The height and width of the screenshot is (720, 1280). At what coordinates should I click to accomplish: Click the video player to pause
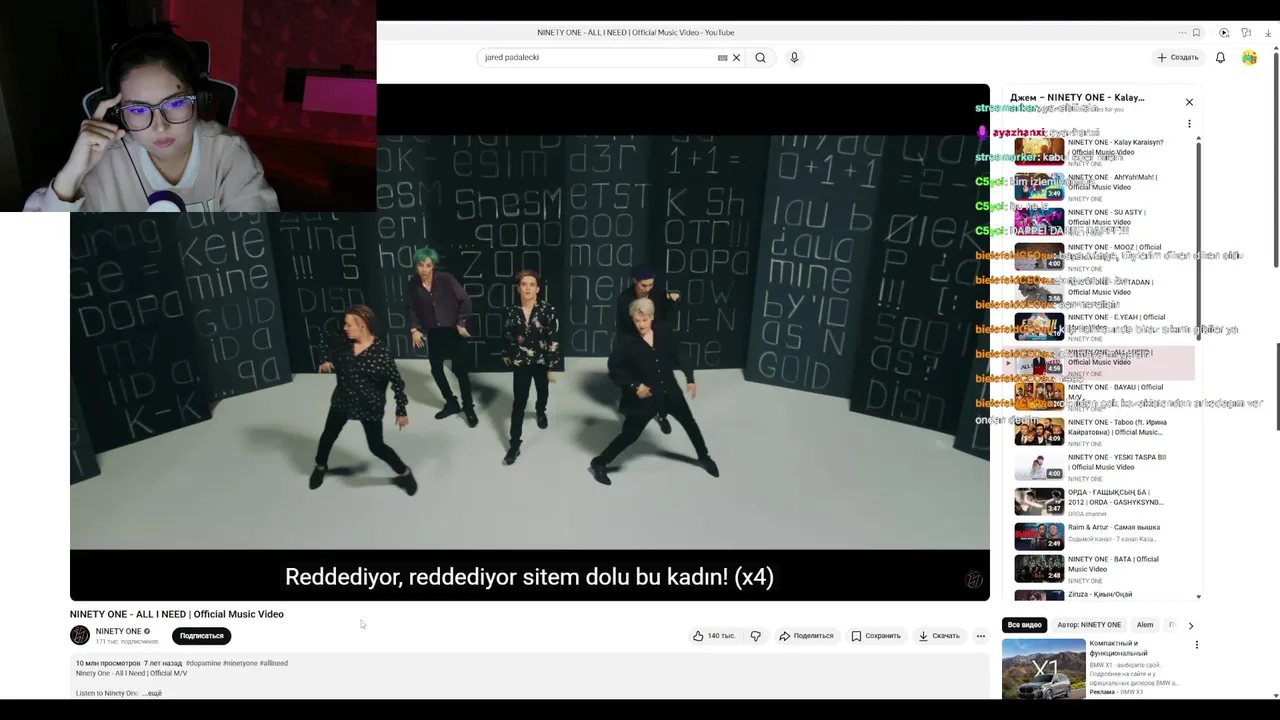(530, 342)
